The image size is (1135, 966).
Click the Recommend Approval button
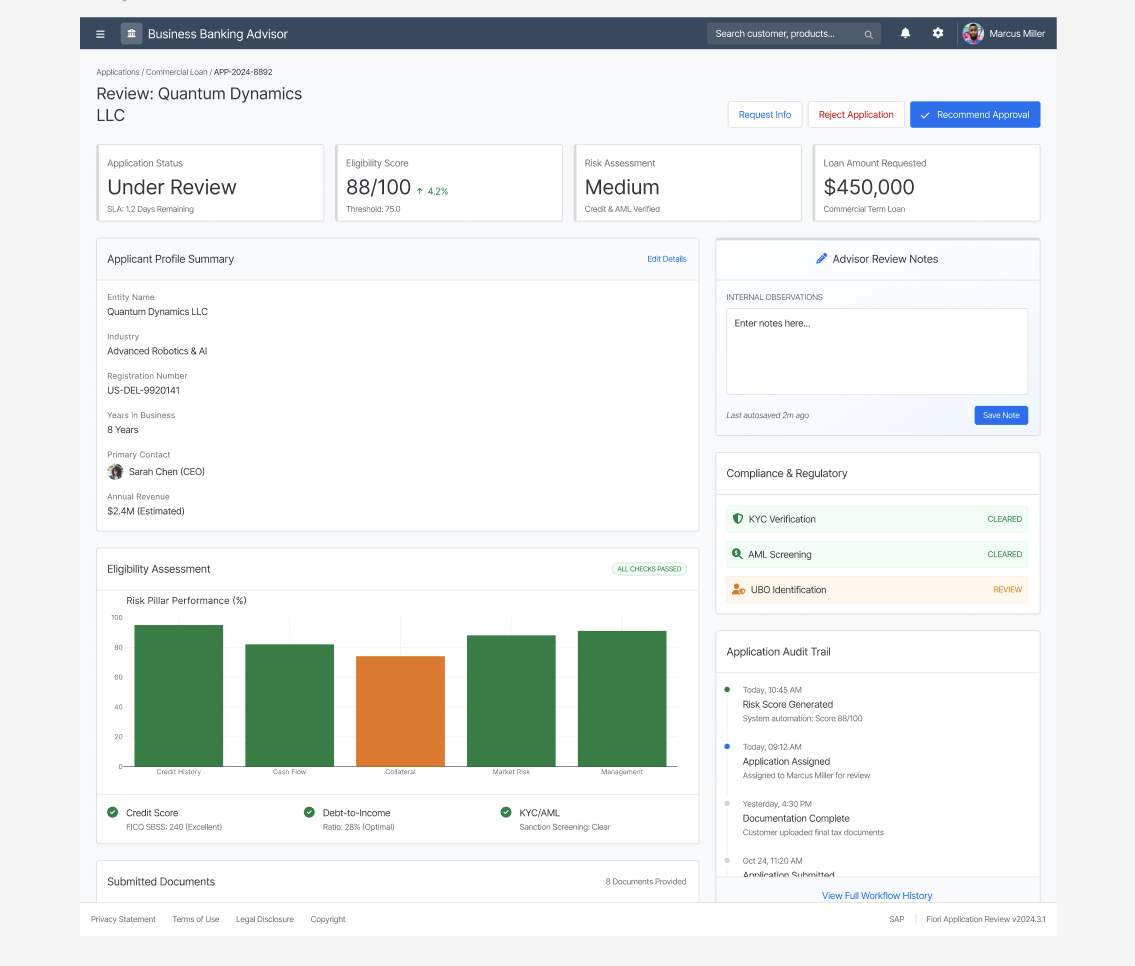(974, 114)
